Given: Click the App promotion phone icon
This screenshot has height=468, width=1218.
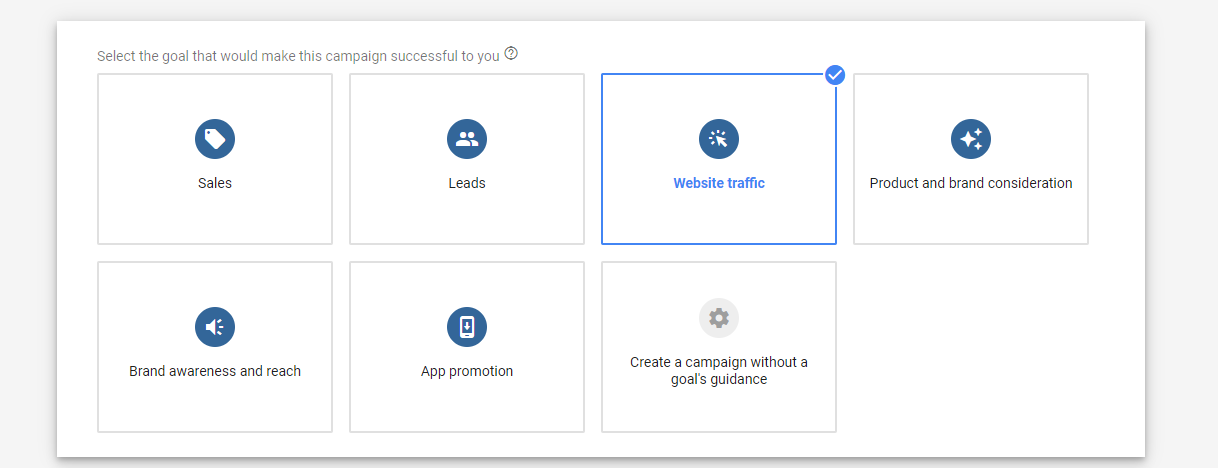Looking at the screenshot, I should tap(467, 326).
